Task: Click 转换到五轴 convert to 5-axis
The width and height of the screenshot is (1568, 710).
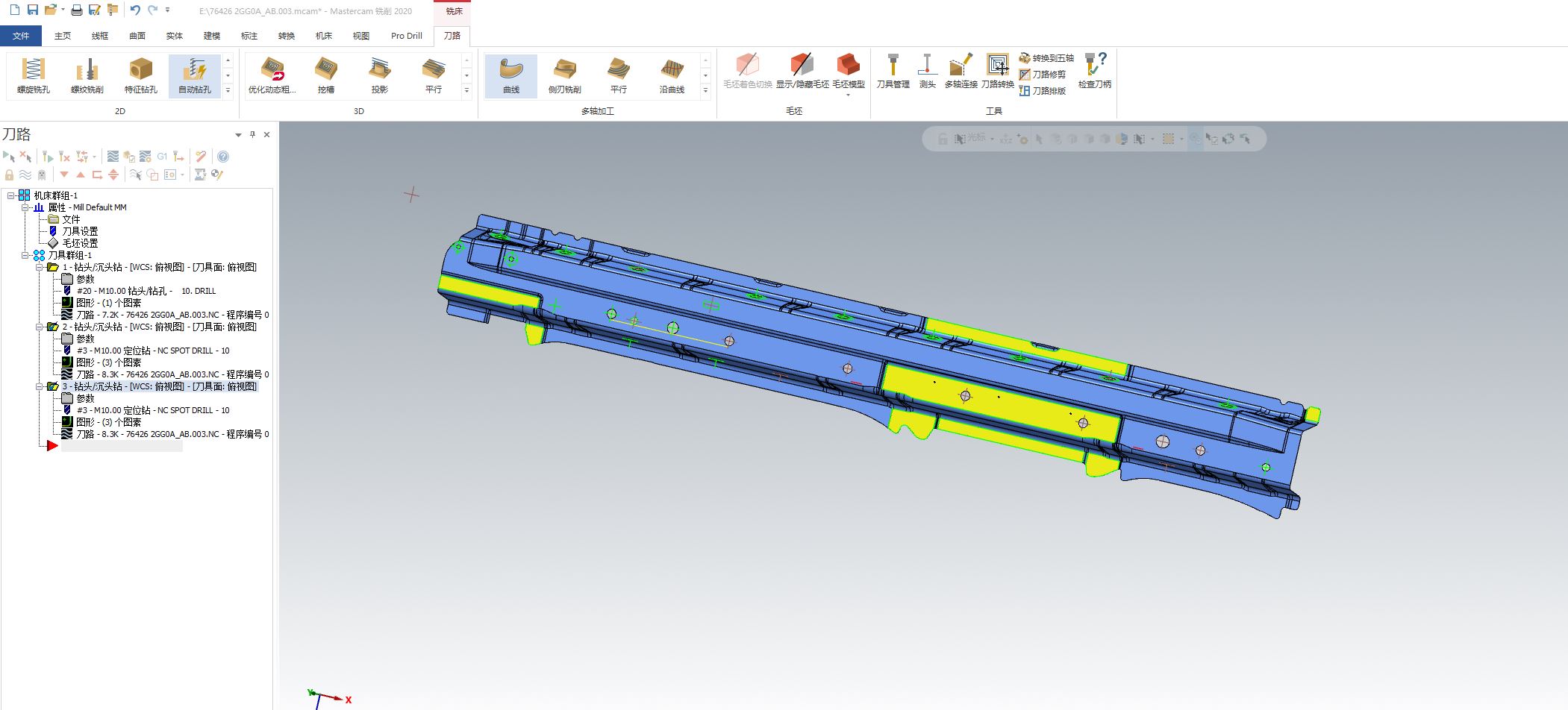Action: pyautogui.click(x=1046, y=58)
